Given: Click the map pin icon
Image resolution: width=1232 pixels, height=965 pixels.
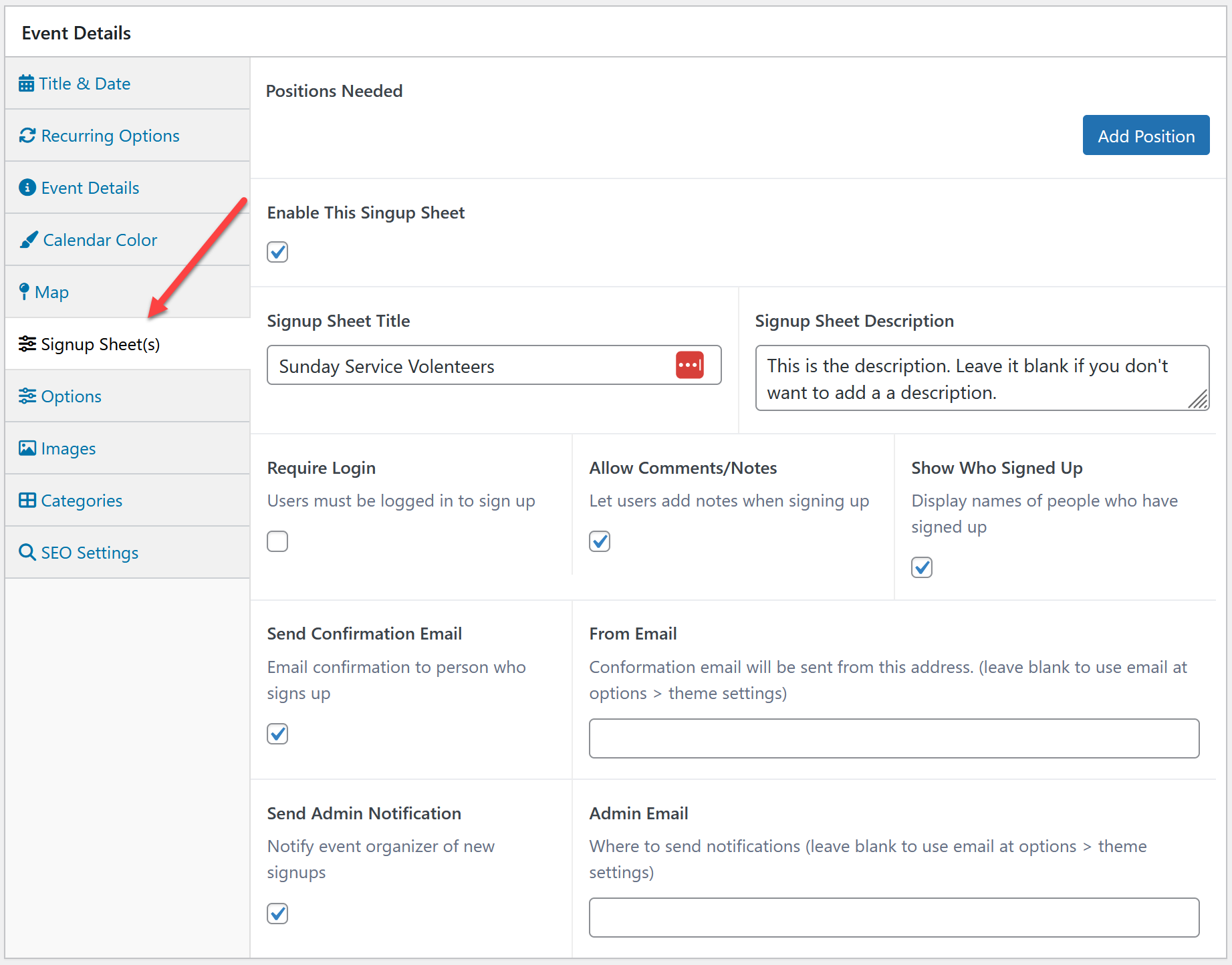Looking at the screenshot, I should point(24,292).
